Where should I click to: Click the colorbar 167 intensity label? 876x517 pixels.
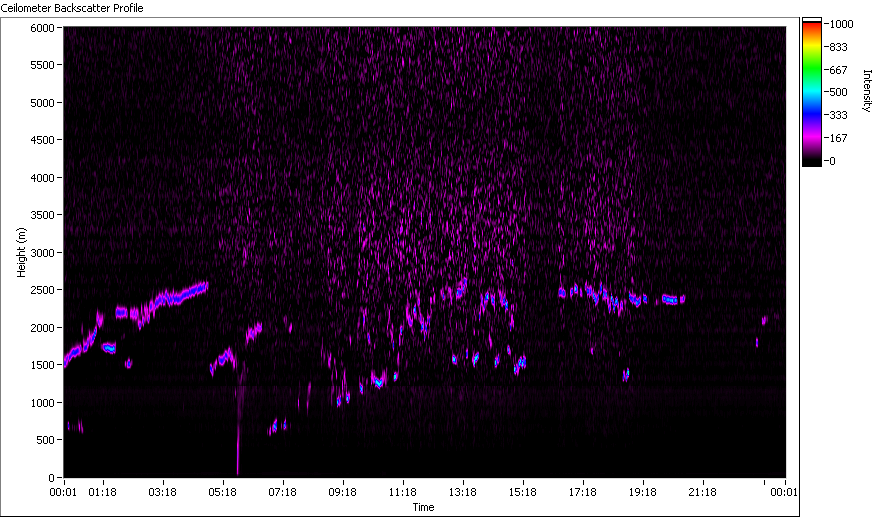pyautogui.click(x=839, y=138)
